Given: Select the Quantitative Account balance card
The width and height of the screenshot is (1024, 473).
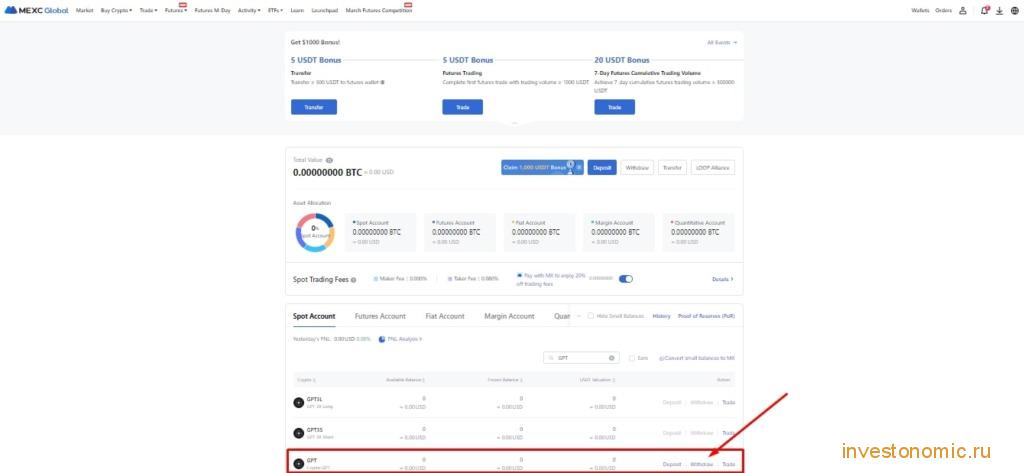Looking at the screenshot, I should 699,233.
